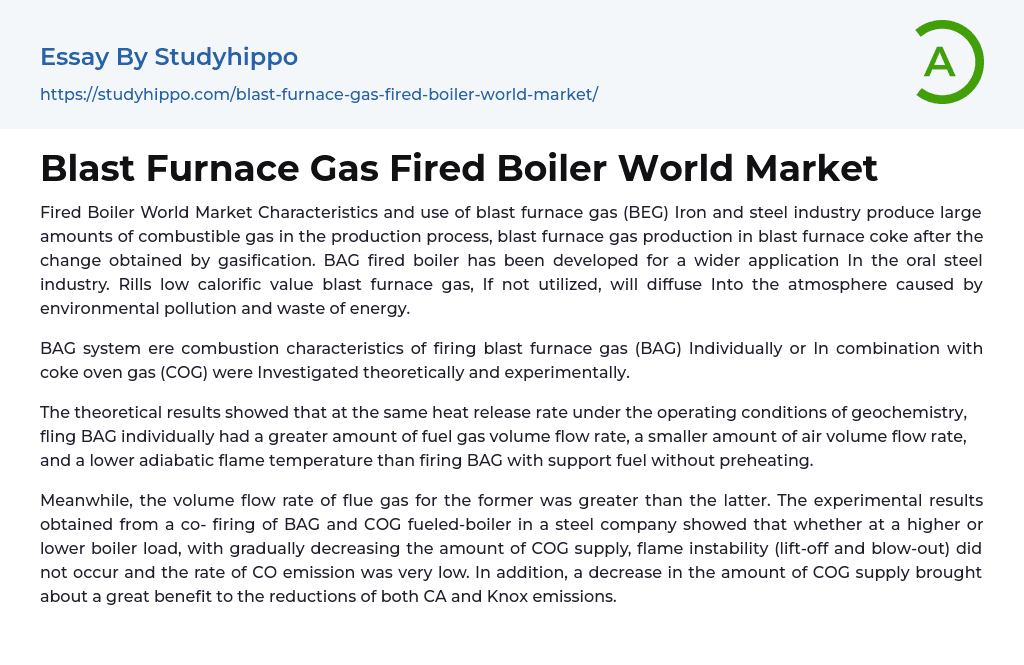Click the "Blast Furnace Gas Fired Boiler" title

coord(459,168)
